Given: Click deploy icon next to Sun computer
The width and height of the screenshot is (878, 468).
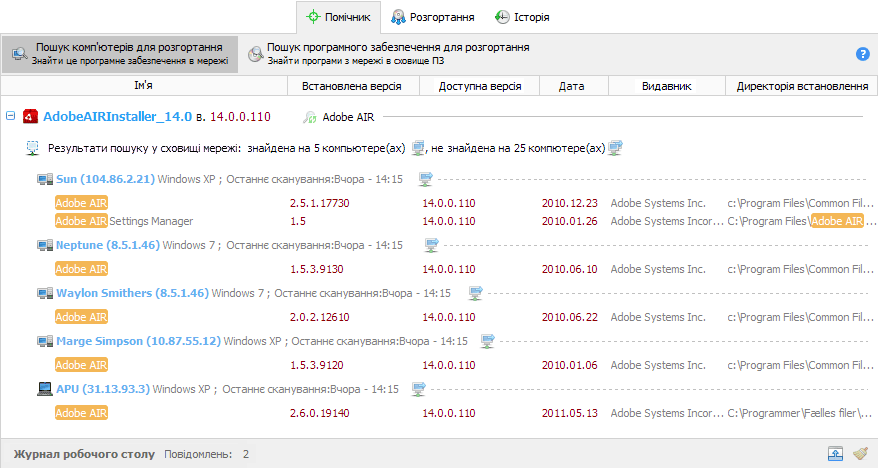Looking at the screenshot, I should (427, 179).
